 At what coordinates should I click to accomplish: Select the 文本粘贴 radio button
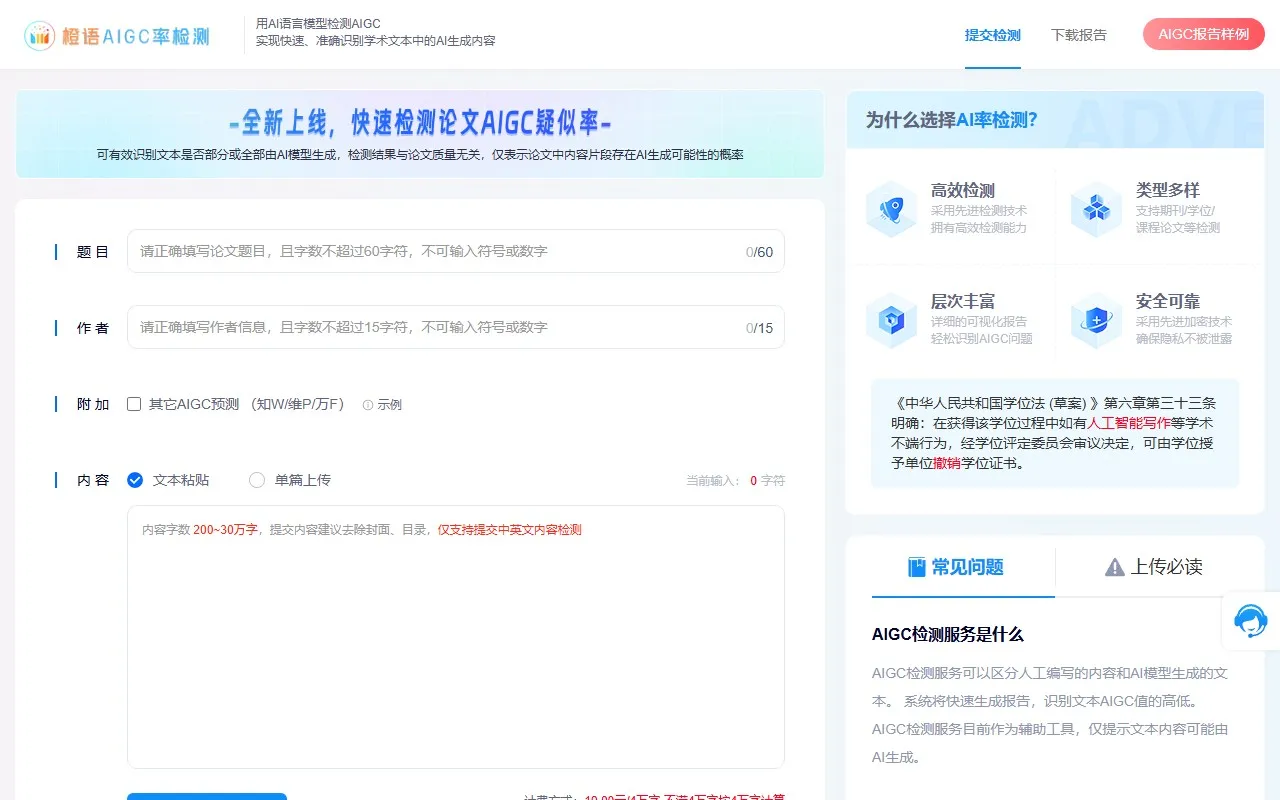[x=135, y=480]
